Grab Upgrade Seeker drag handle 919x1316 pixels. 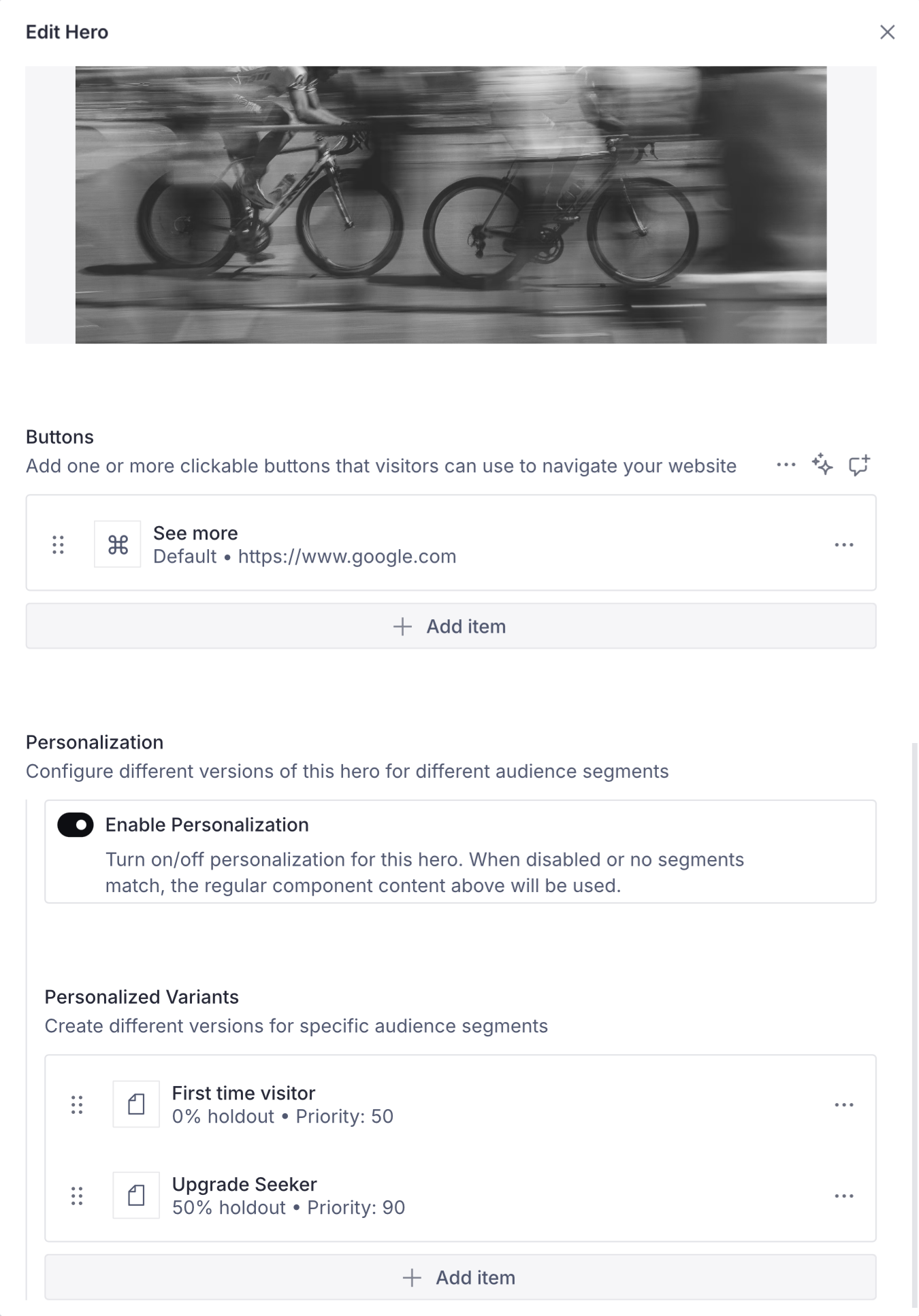point(77,1196)
